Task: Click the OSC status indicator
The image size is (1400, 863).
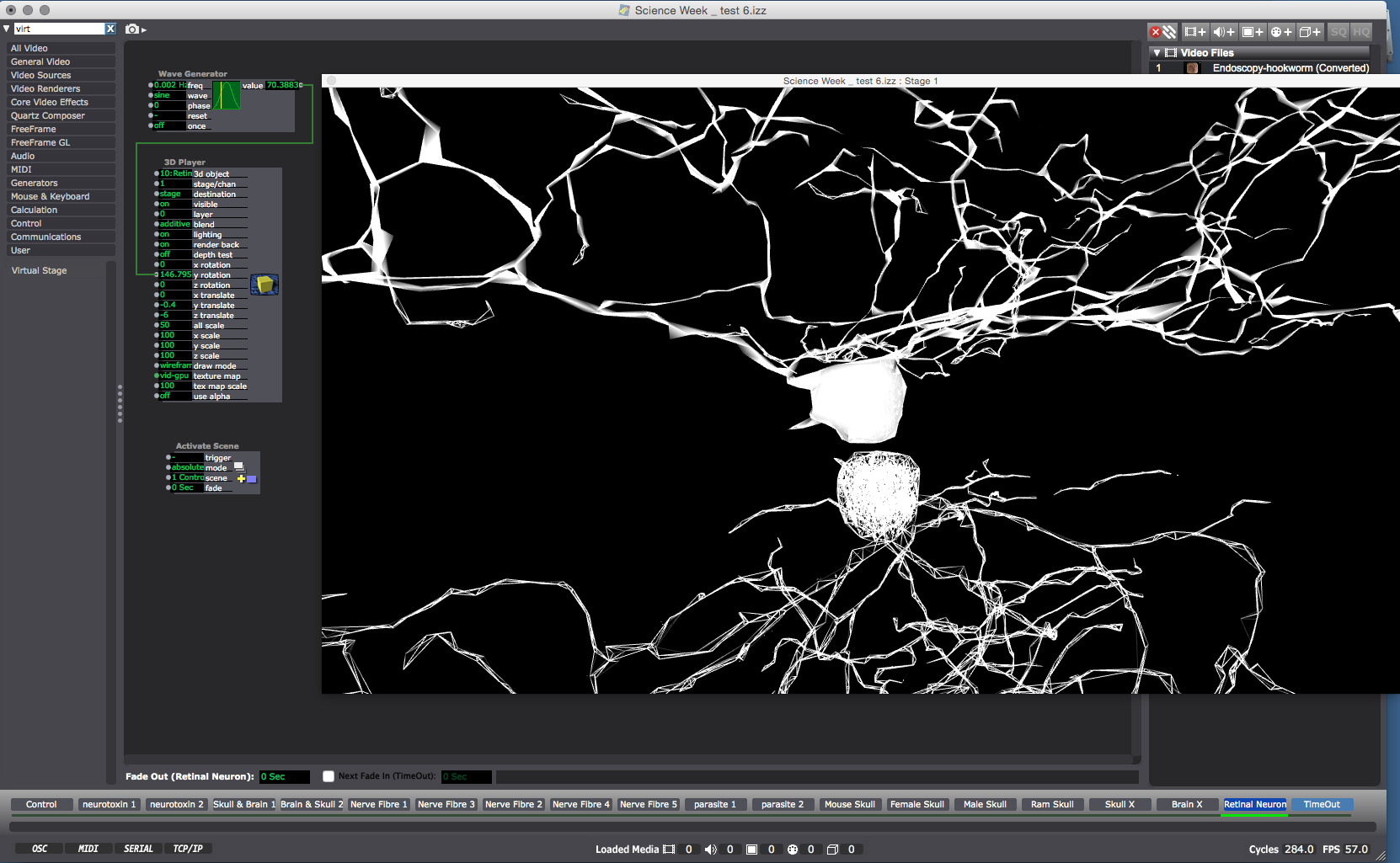Action: tap(40, 849)
